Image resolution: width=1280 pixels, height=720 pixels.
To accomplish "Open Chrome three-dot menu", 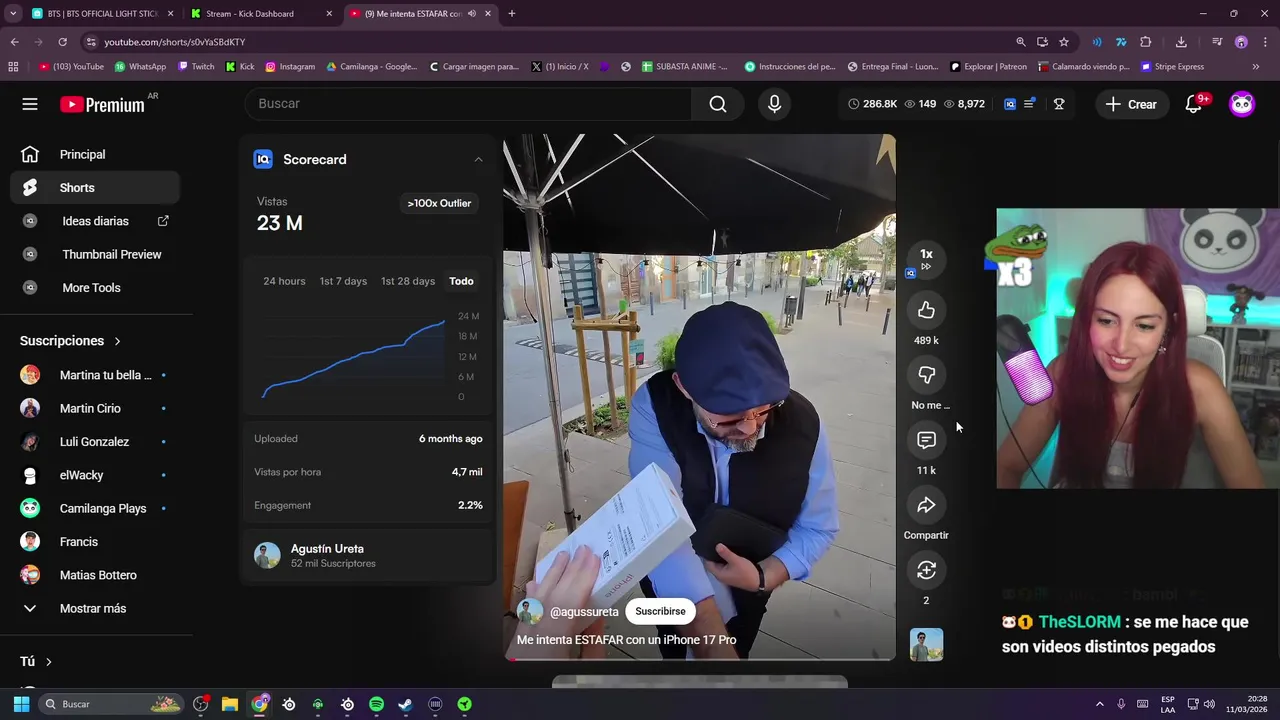I will click(x=1266, y=42).
